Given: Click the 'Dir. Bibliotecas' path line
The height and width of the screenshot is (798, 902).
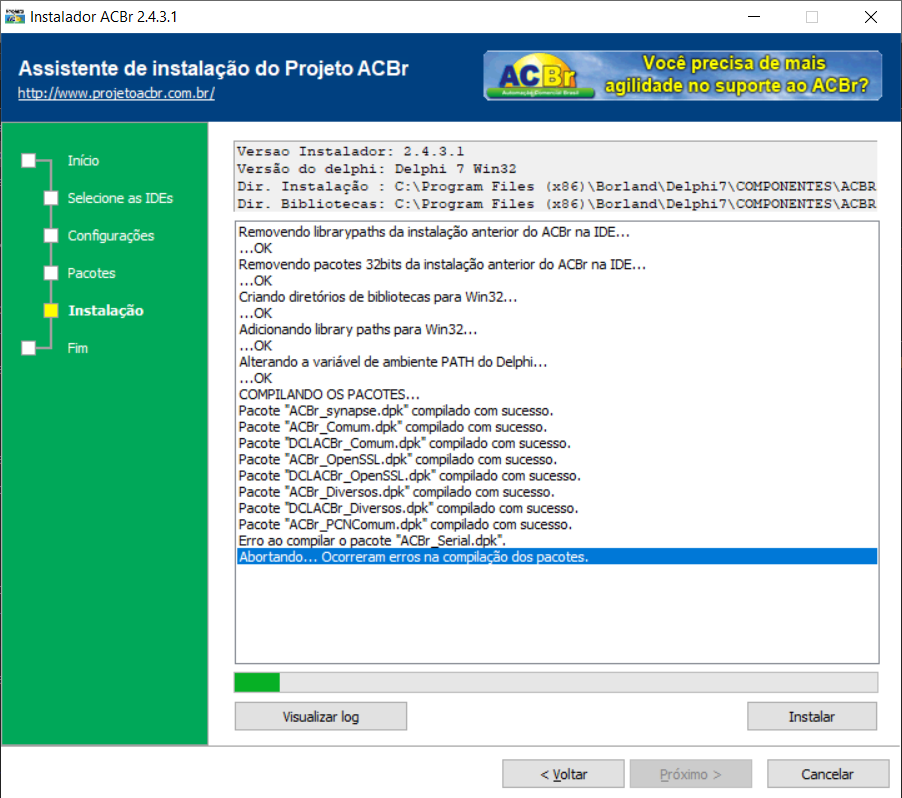Looking at the screenshot, I should click(x=556, y=204).
